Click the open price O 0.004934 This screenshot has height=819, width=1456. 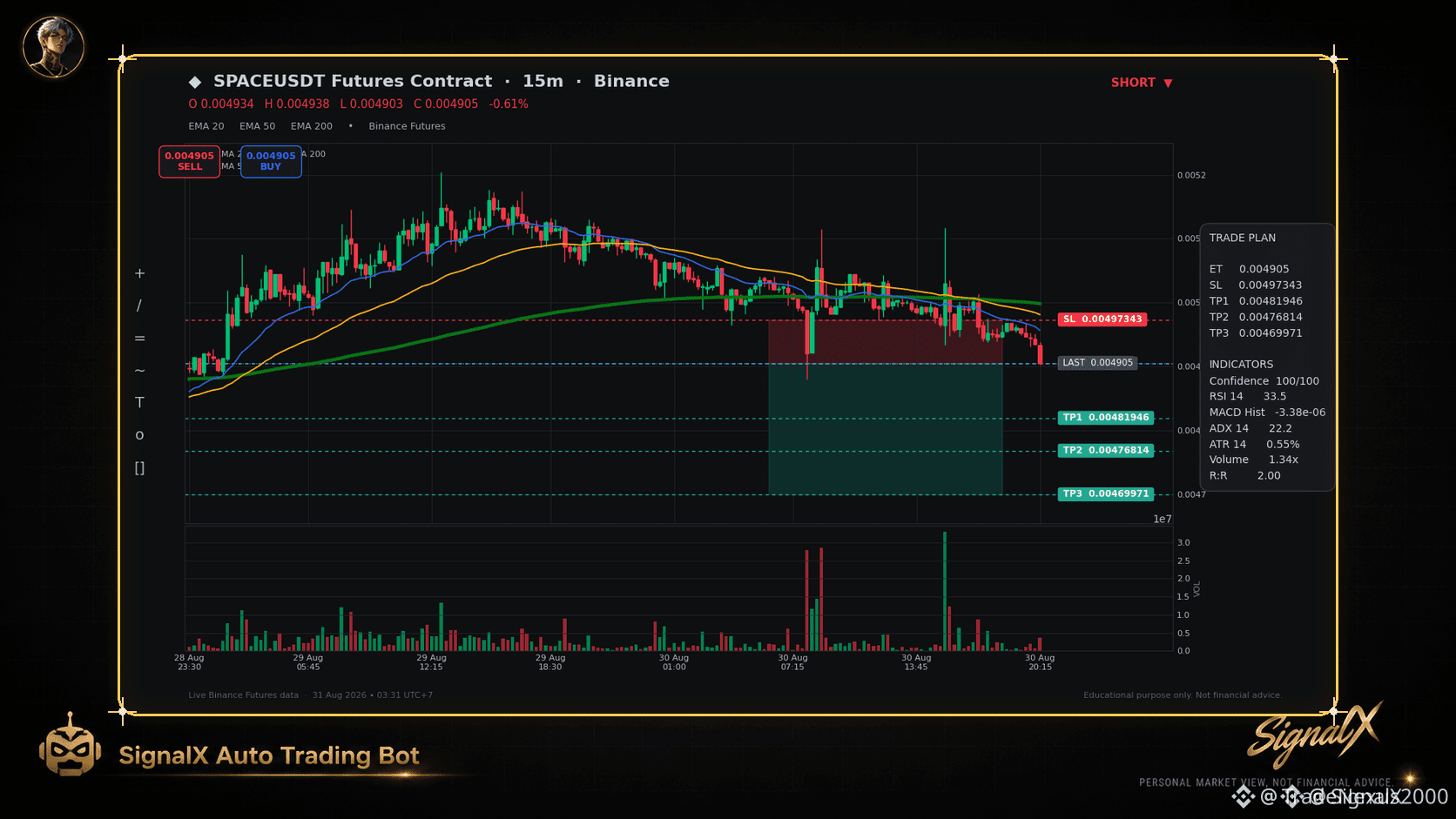(221, 104)
